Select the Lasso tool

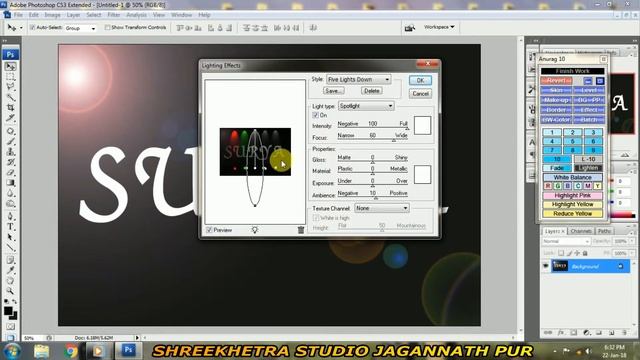click(11, 87)
